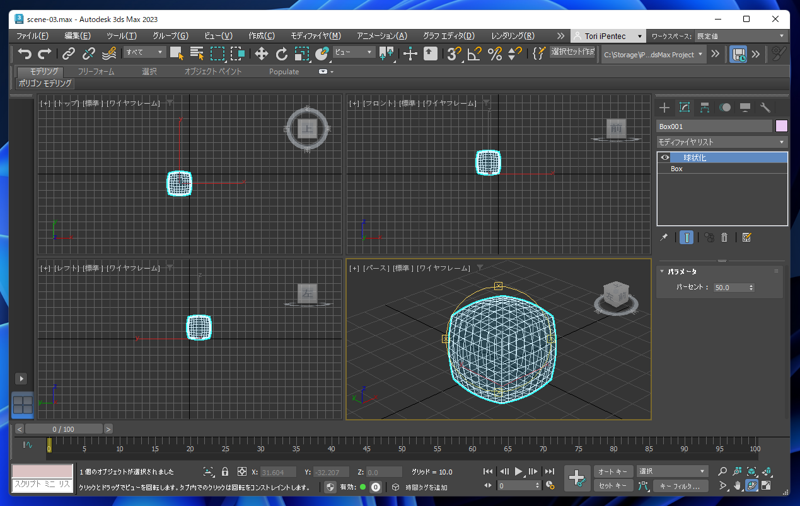Viewport: 800px width, 506px height.
Task: Click the Use Pivot Point Center icon
Action: click(x=387, y=54)
